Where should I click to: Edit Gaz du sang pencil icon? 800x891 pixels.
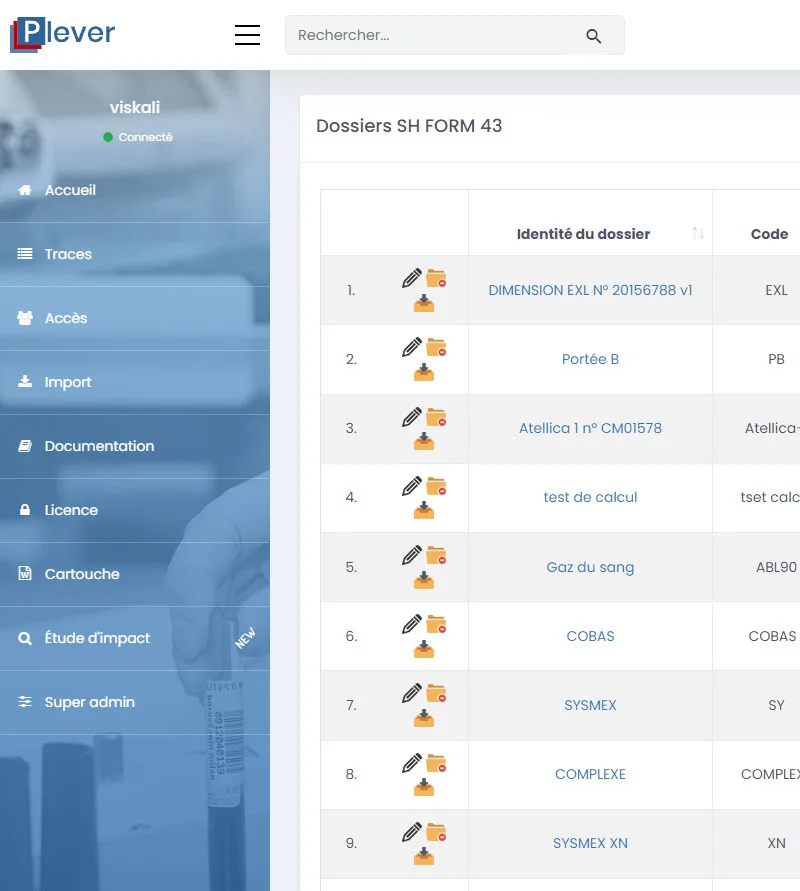tap(411, 555)
